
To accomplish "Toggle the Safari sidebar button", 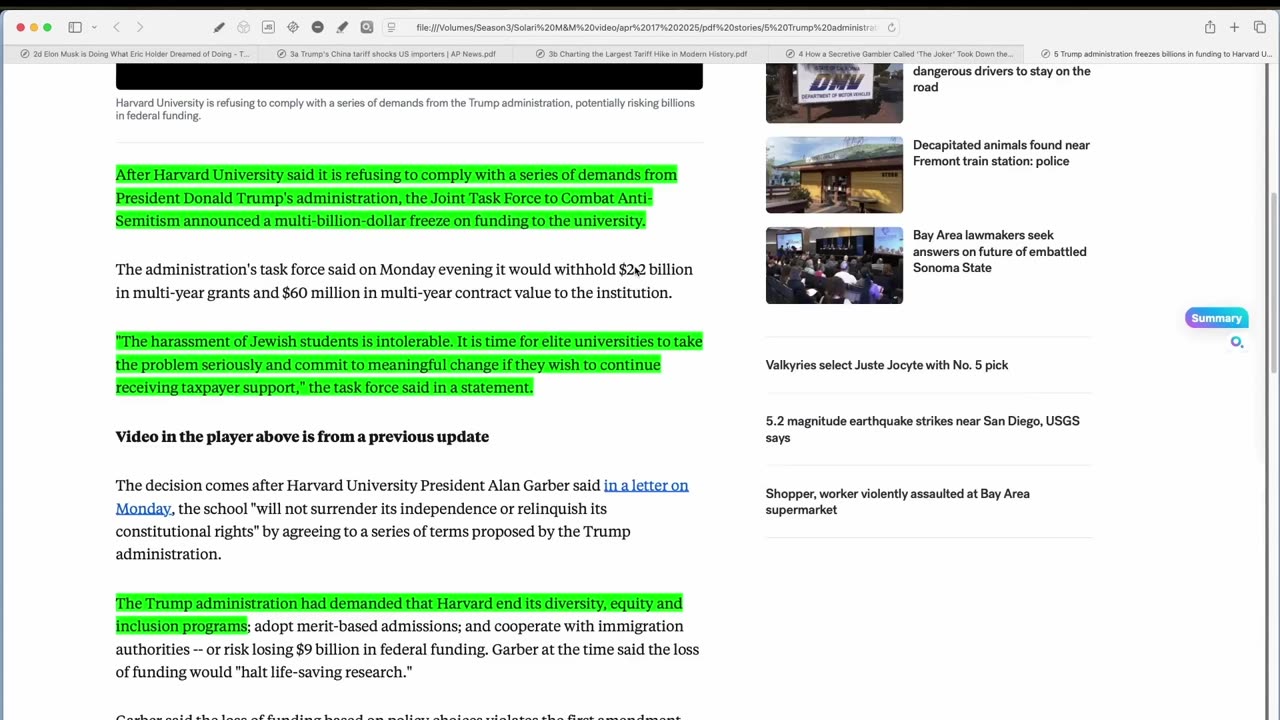I will pyautogui.click(x=75, y=27).
